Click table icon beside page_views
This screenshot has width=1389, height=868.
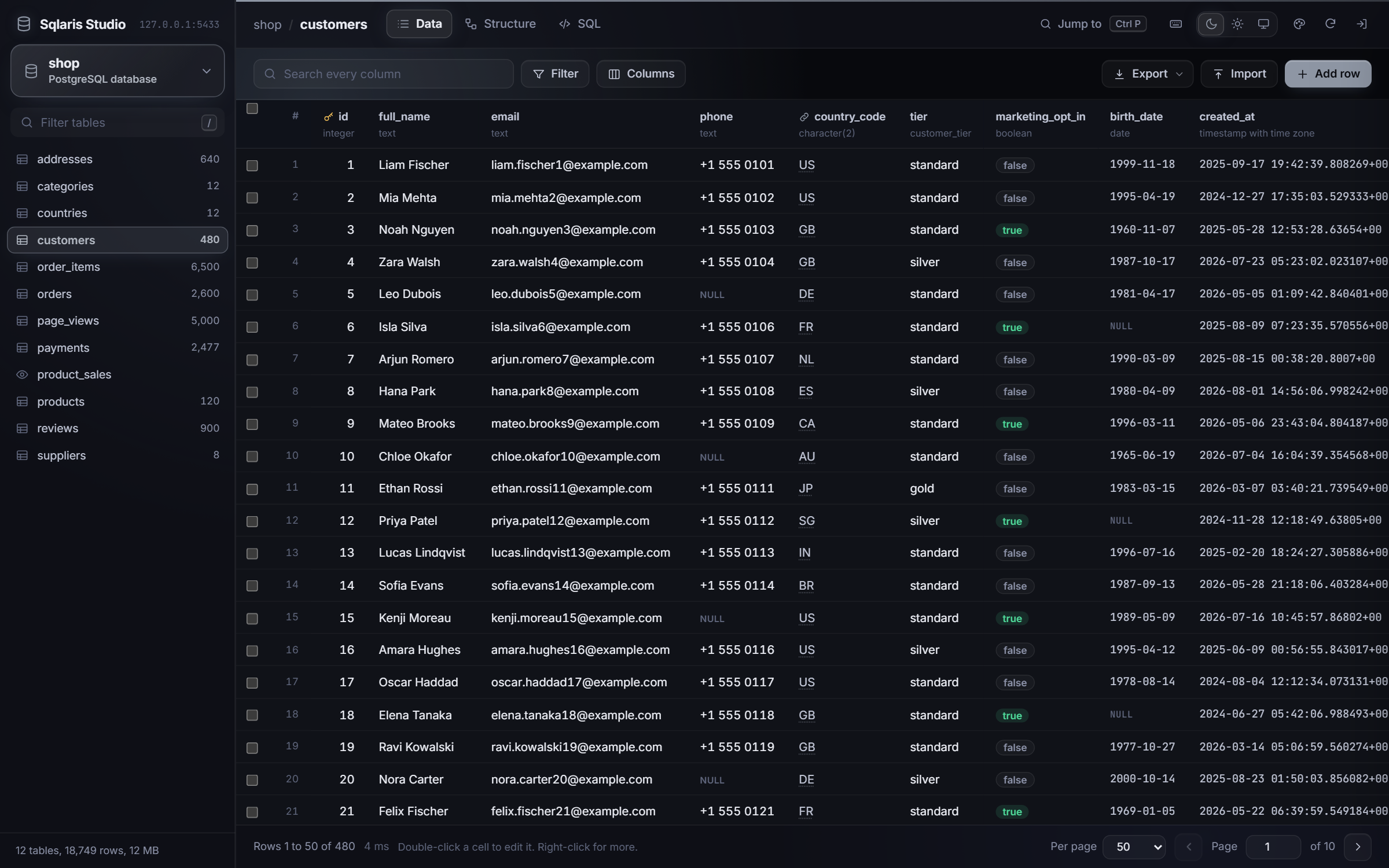point(23,321)
